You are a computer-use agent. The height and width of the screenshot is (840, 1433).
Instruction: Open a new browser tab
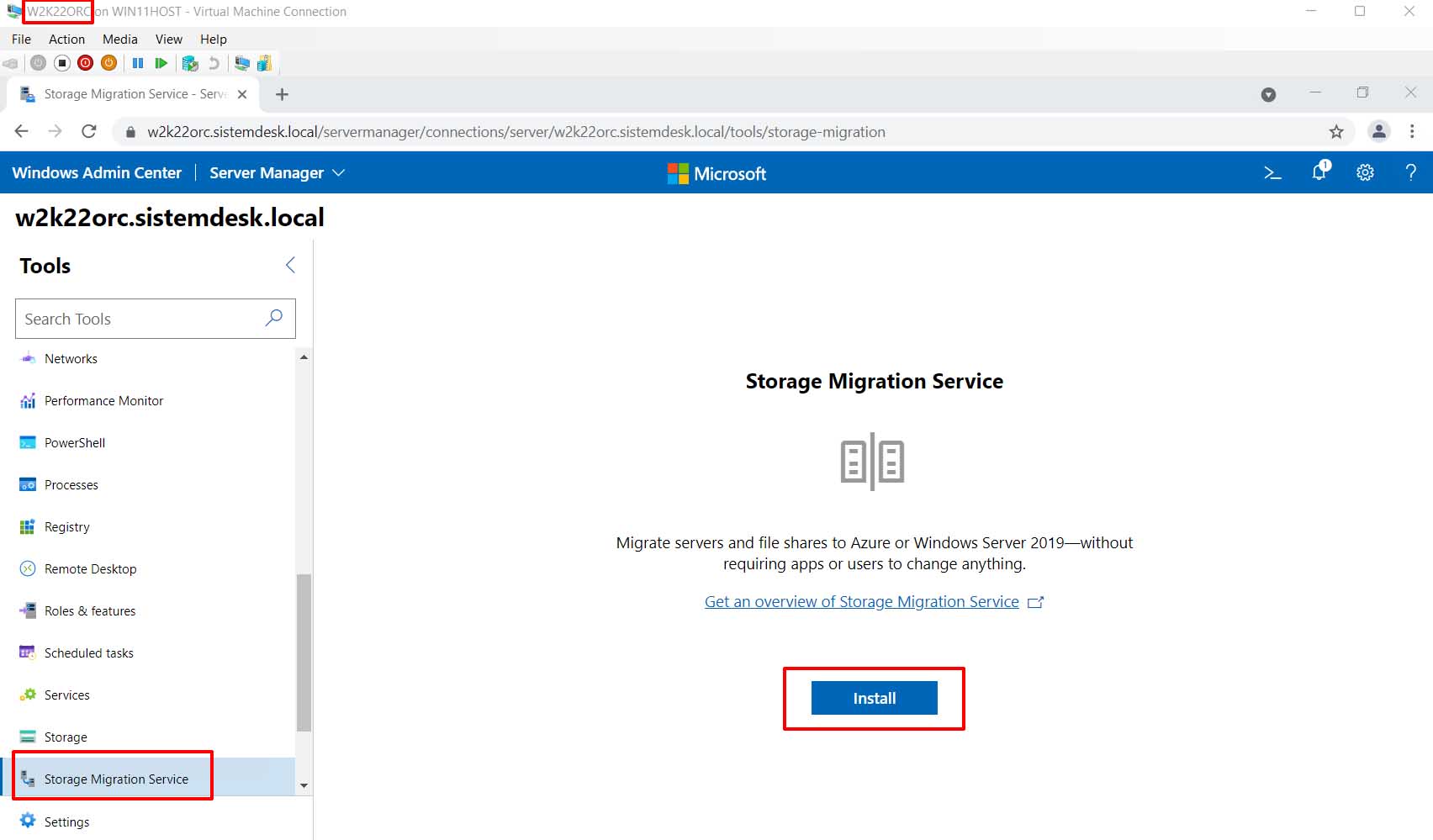[283, 94]
